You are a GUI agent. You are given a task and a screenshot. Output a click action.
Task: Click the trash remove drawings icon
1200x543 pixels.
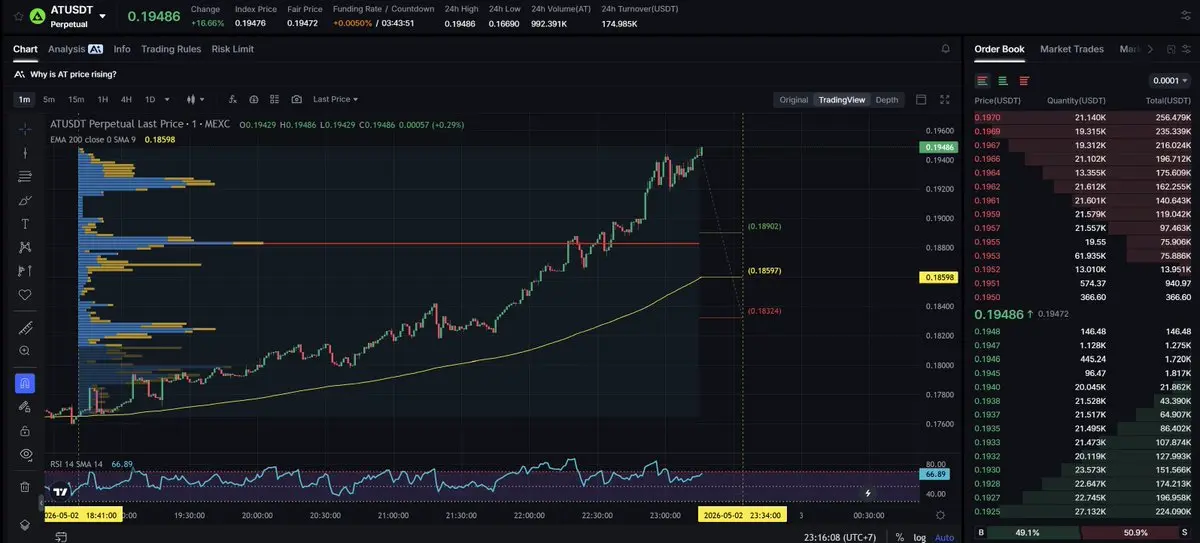24,487
